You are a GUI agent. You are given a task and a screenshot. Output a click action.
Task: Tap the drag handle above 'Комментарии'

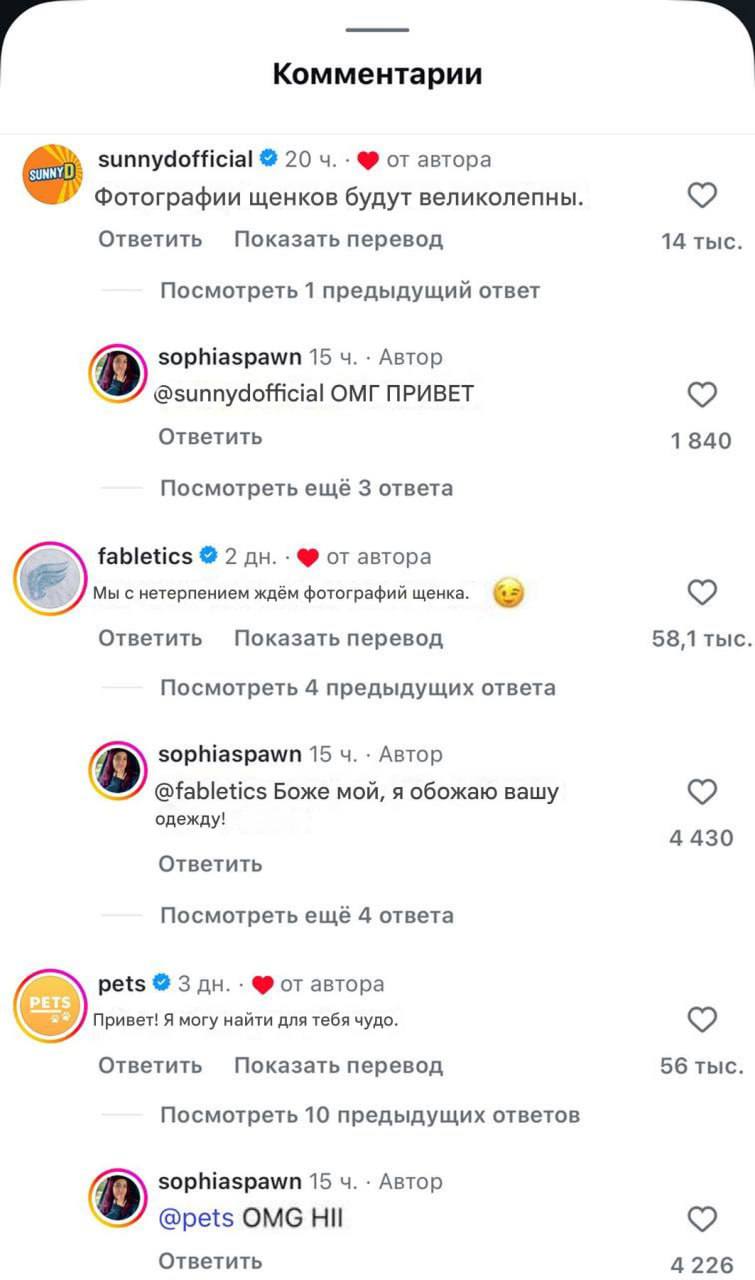tap(377, 30)
